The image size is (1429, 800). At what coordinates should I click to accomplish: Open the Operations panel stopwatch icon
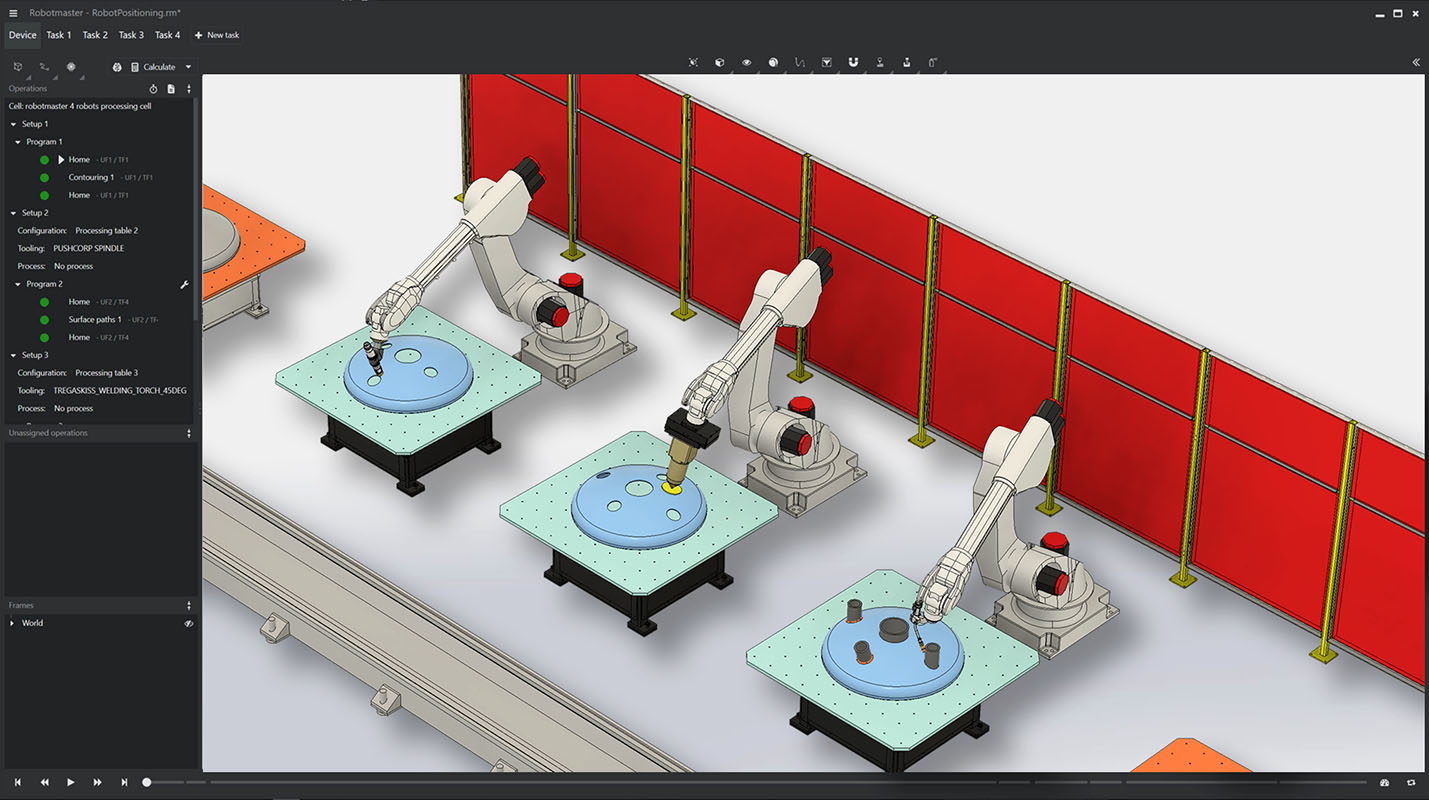153,88
